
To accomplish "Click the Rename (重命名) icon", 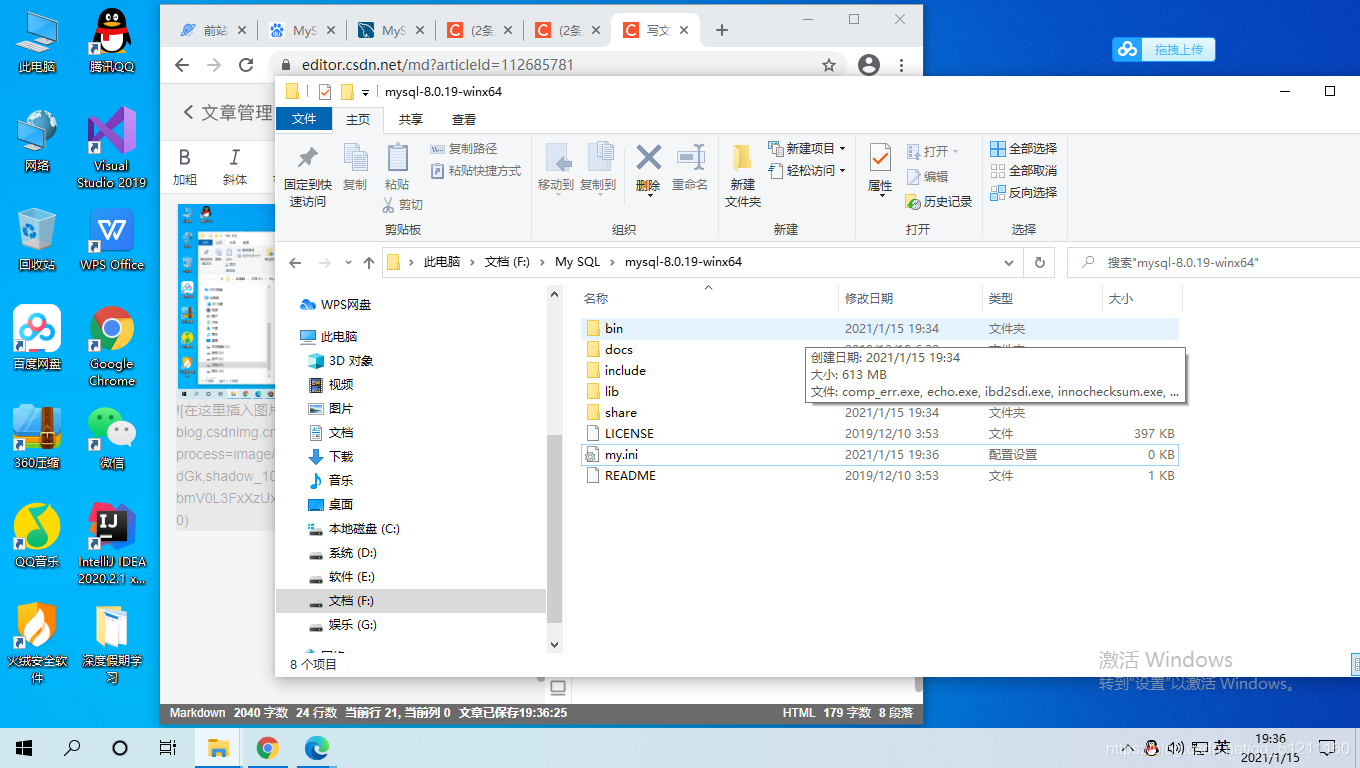I will pyautogui.click(x=690, y=157).
